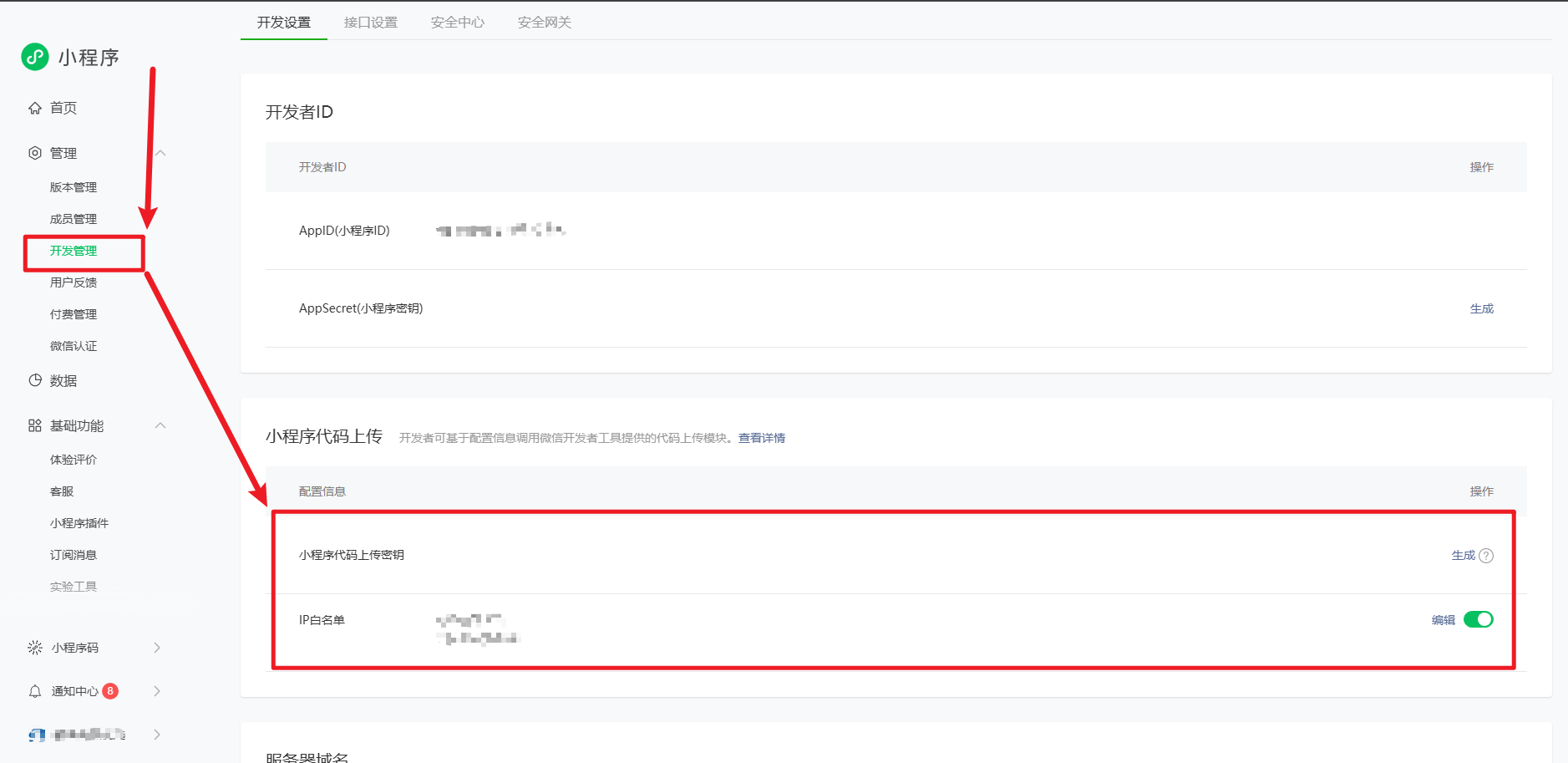Open 订阅消息 in the sidebar
The image size is (1568, 763).
(x=74, y=555)
